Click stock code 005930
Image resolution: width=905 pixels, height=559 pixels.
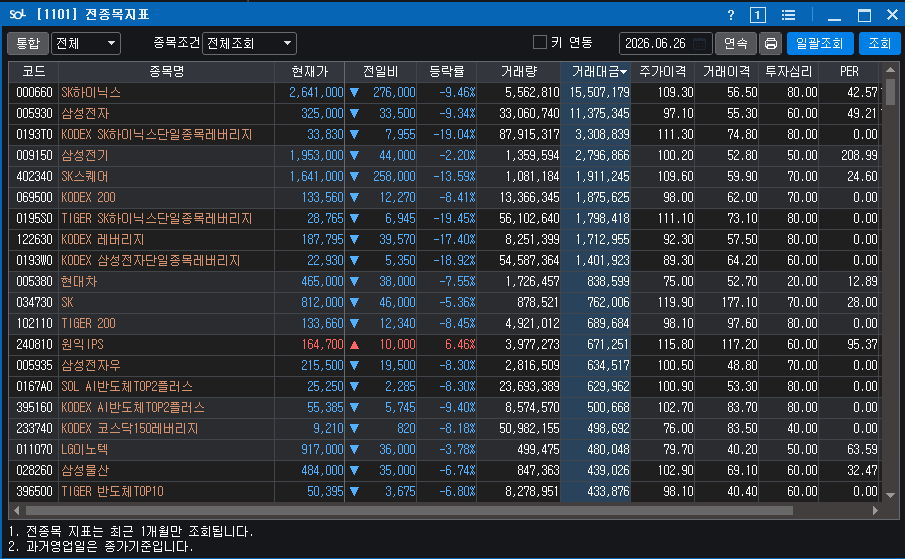pos(34,114)
